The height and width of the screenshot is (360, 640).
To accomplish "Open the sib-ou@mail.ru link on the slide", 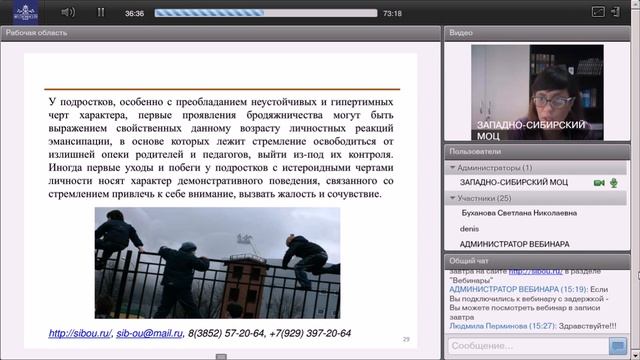I will 149,333.
